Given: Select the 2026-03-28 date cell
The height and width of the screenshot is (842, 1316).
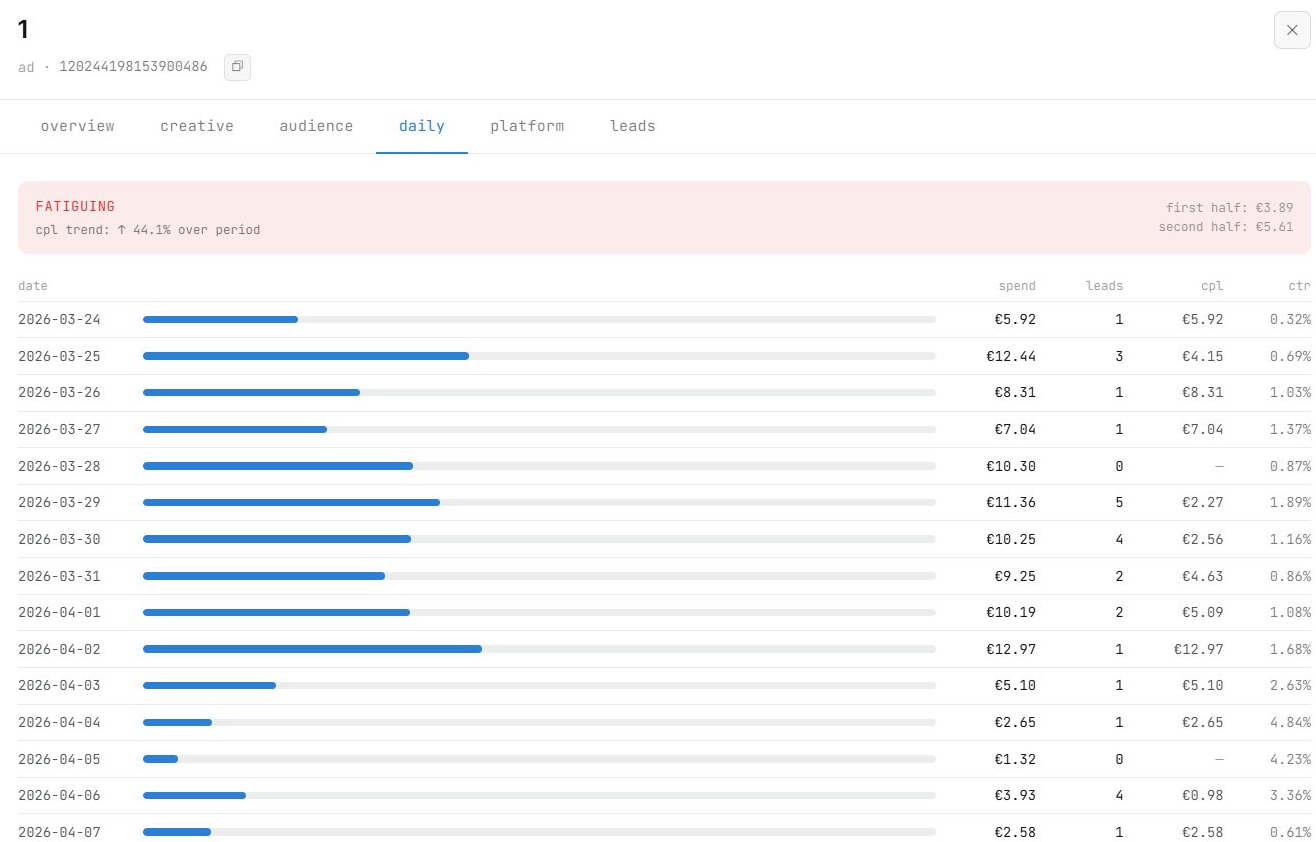Looking at the screenshot, I should [59, 466].
